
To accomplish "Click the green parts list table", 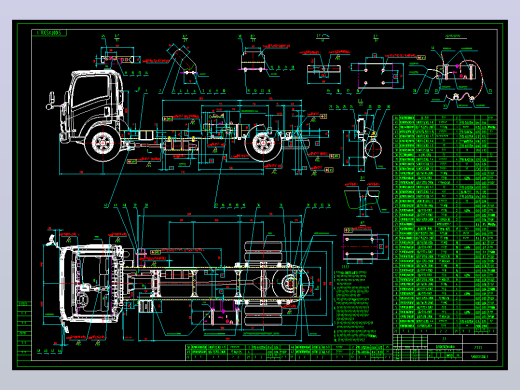I will 445,225.
